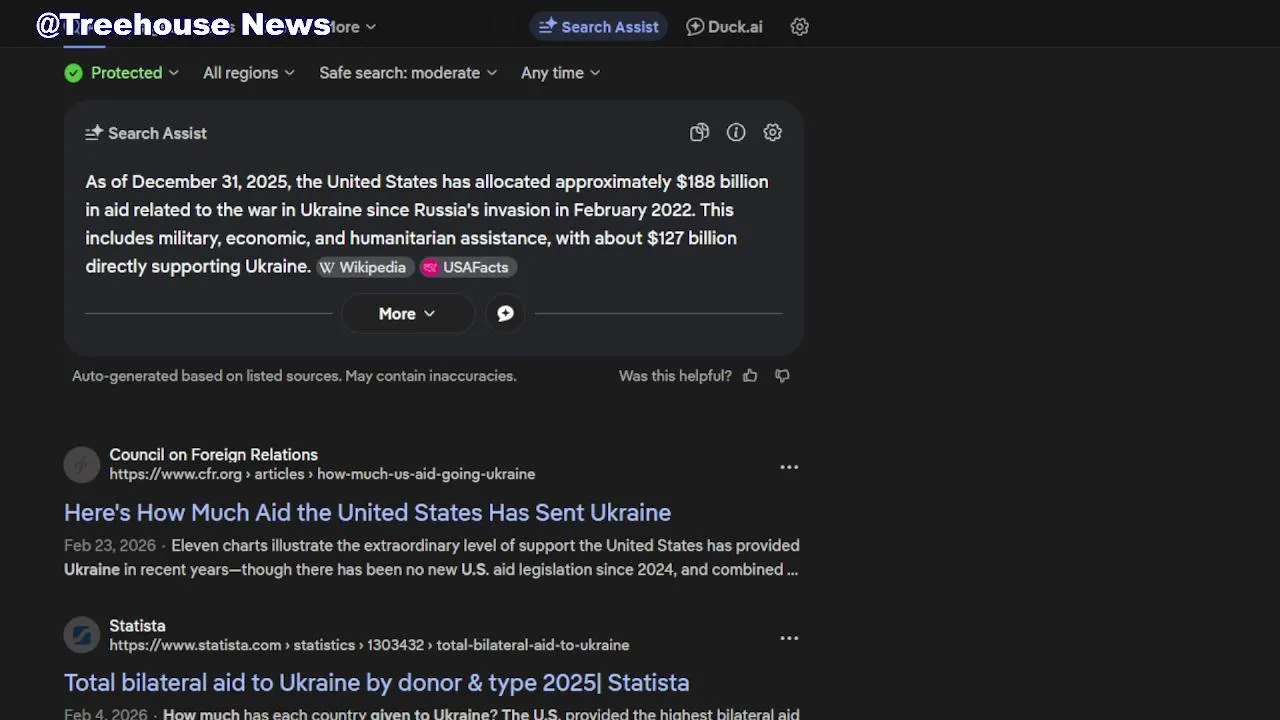Open the Duck.ai tab
Viewport: 1280px width, 720px height.
724,27
